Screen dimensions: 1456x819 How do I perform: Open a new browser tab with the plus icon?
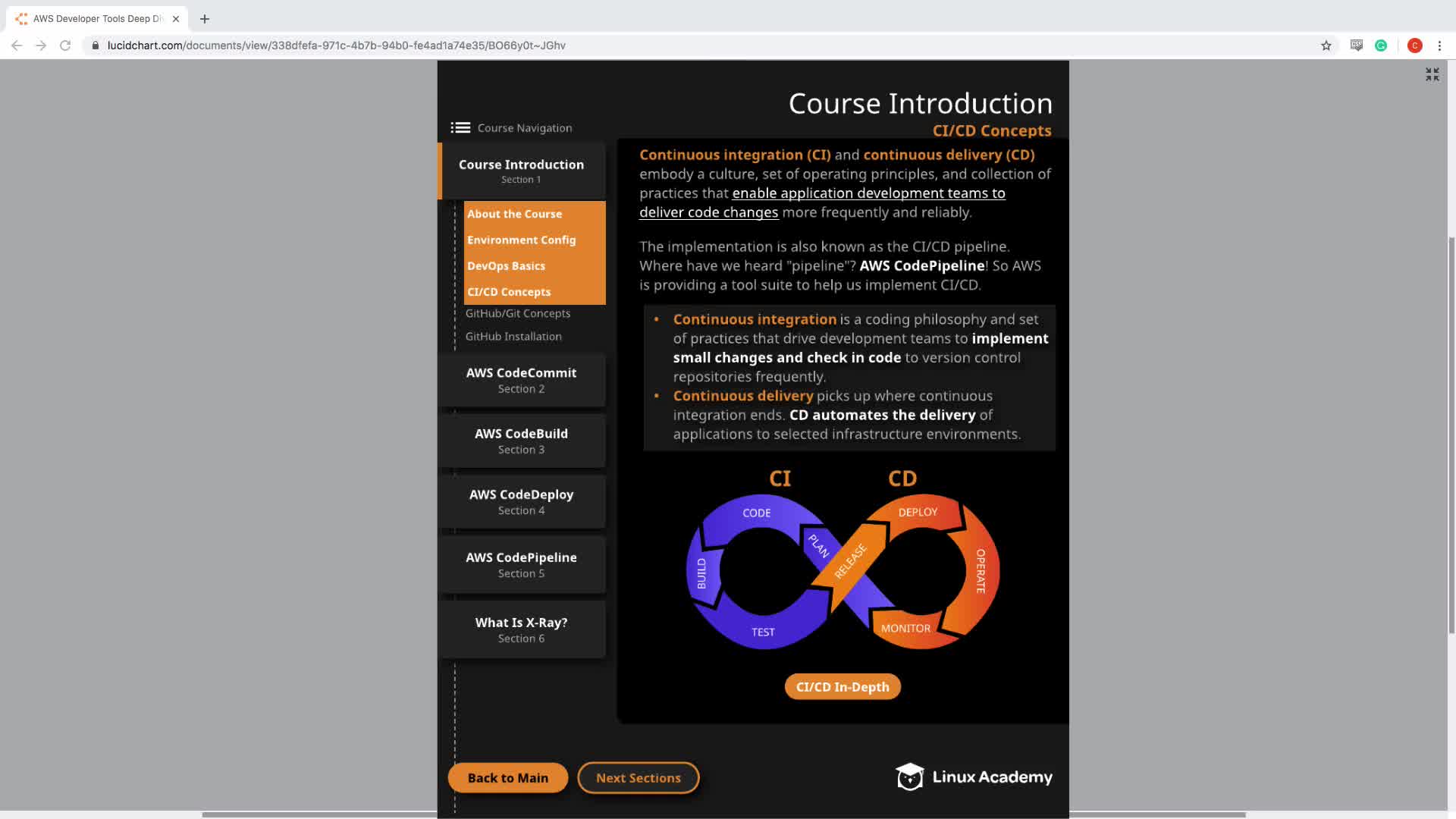205,19
